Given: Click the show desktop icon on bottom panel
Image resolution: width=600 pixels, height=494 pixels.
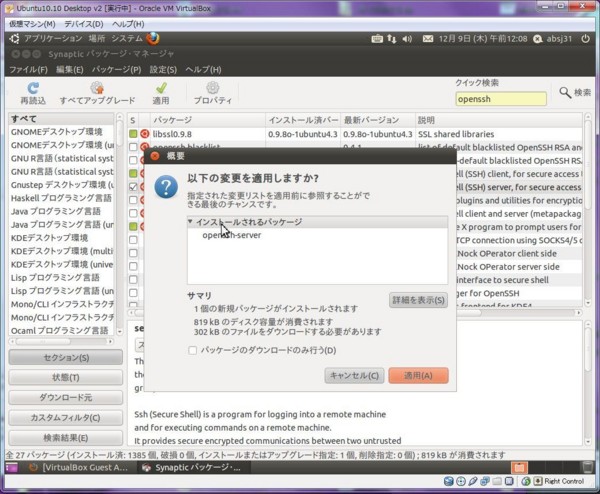Looking at the screenshot, I should (11, 467).
